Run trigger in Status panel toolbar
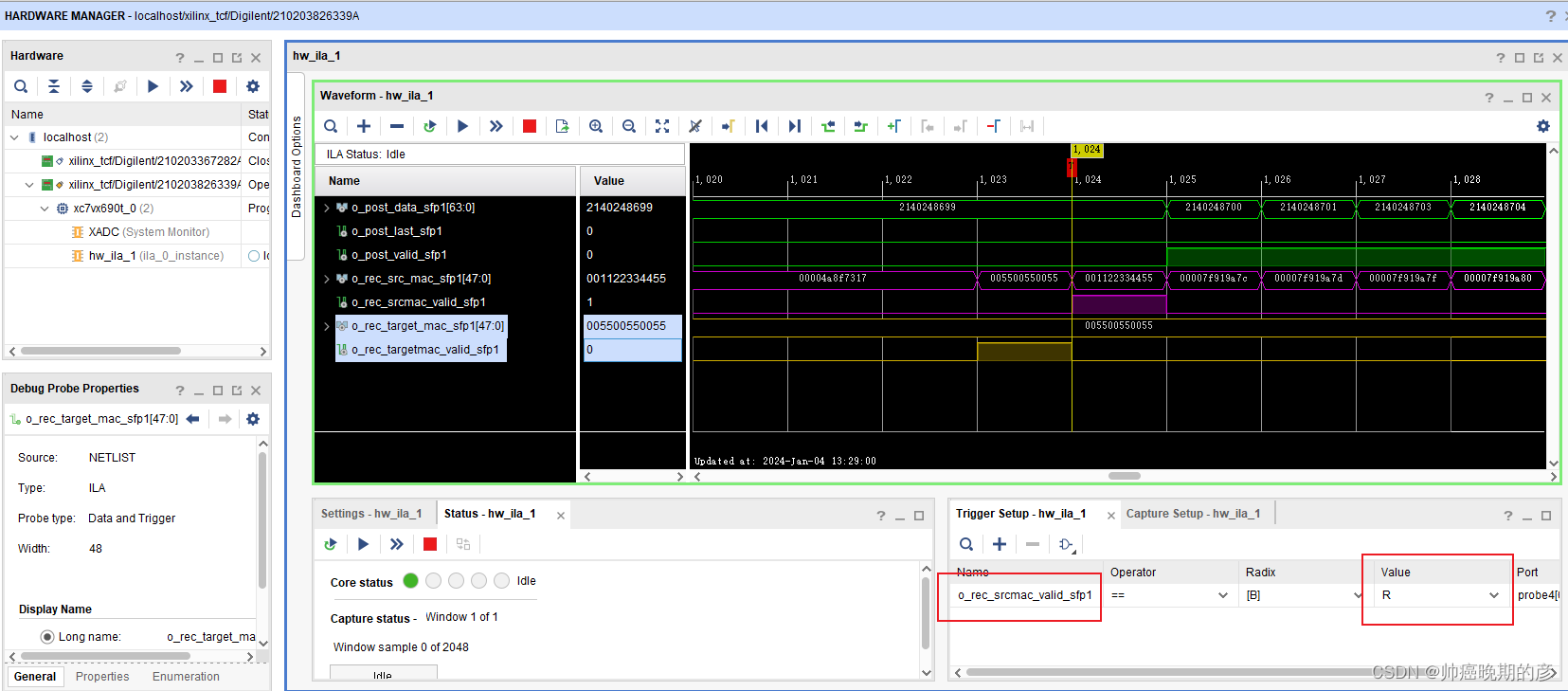The width and height of the screenshot is (1568, 691). 363,544
